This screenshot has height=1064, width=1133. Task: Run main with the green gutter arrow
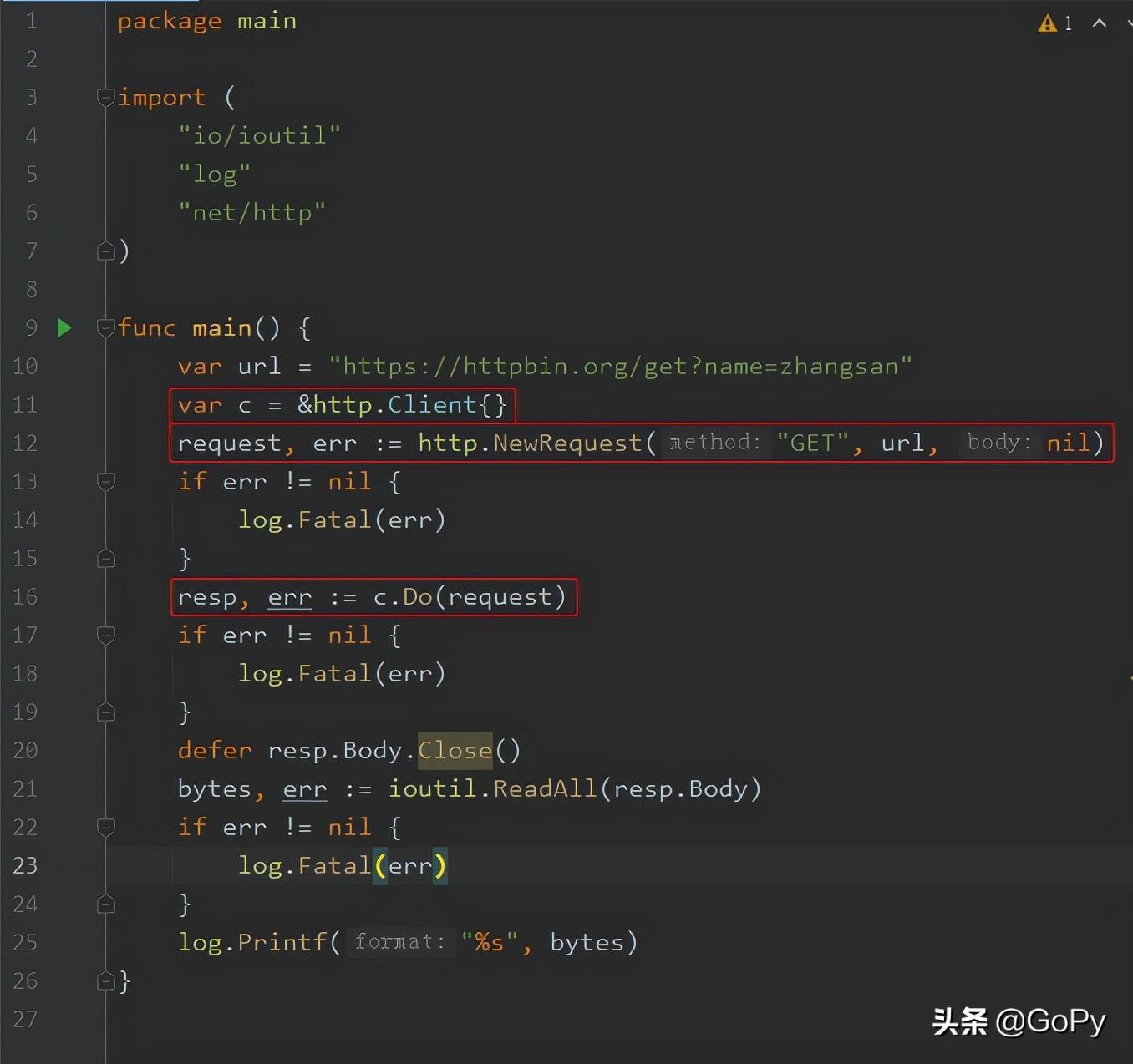[64, 327]
